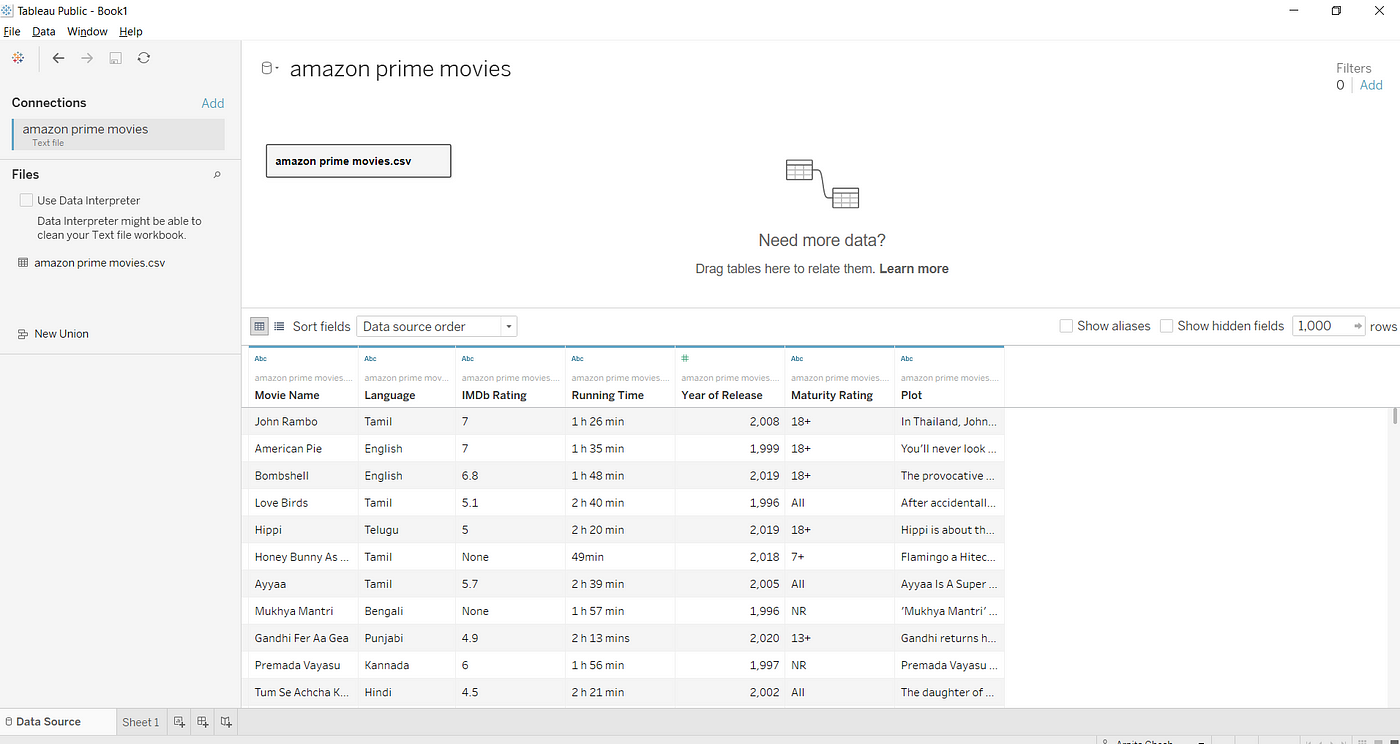Change Year of Release number type icon
This screenshot has height=744, width=1400.
pyautogui.click(x=685, y=358)
